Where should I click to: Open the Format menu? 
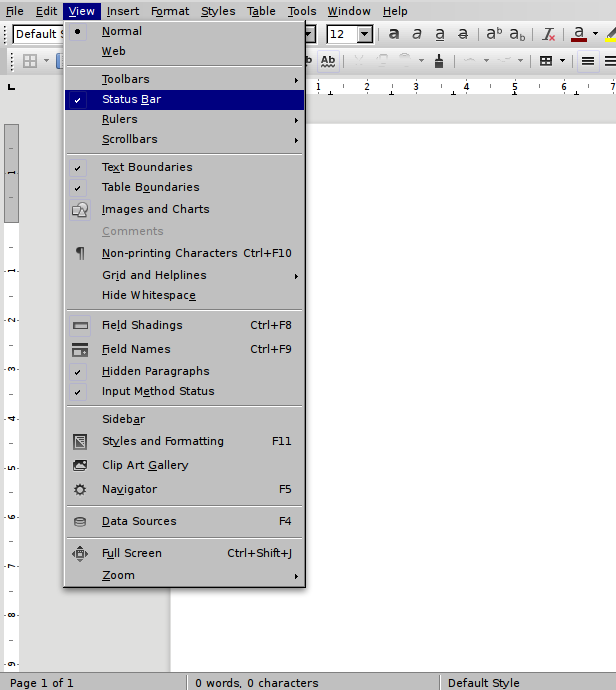(x=170, y=11)
